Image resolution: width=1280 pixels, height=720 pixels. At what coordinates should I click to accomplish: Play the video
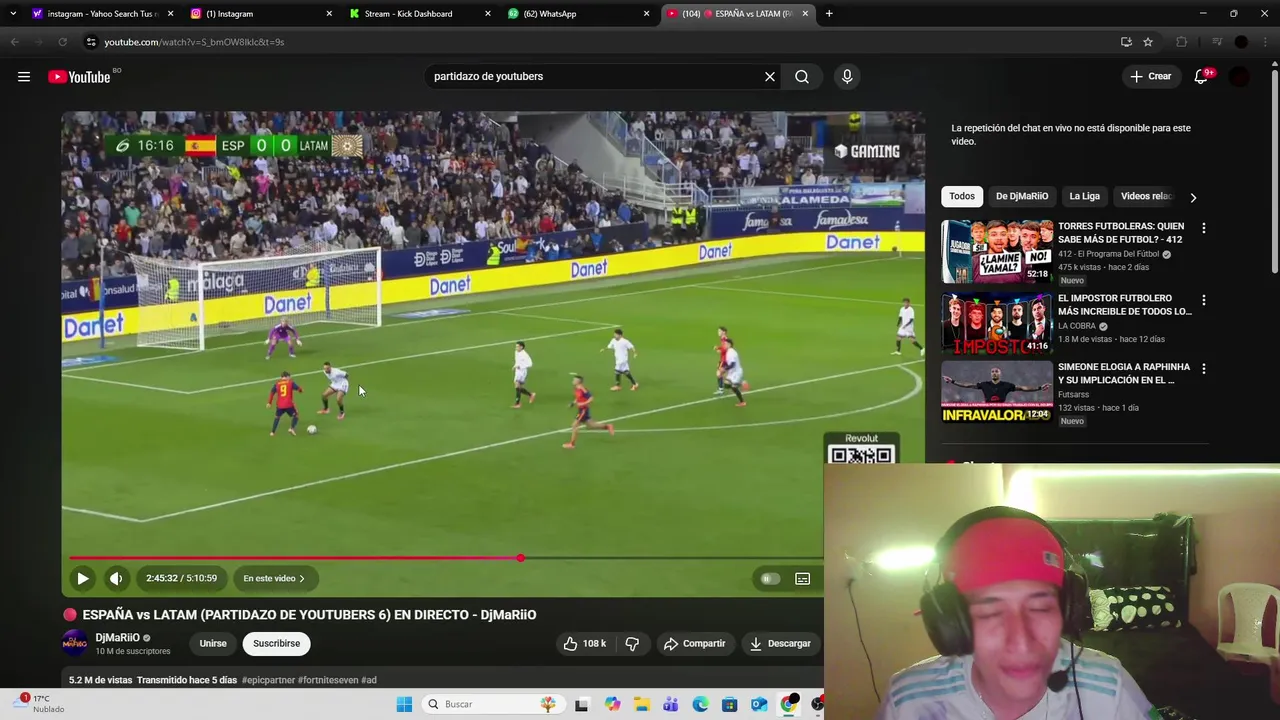coord(83,578)
